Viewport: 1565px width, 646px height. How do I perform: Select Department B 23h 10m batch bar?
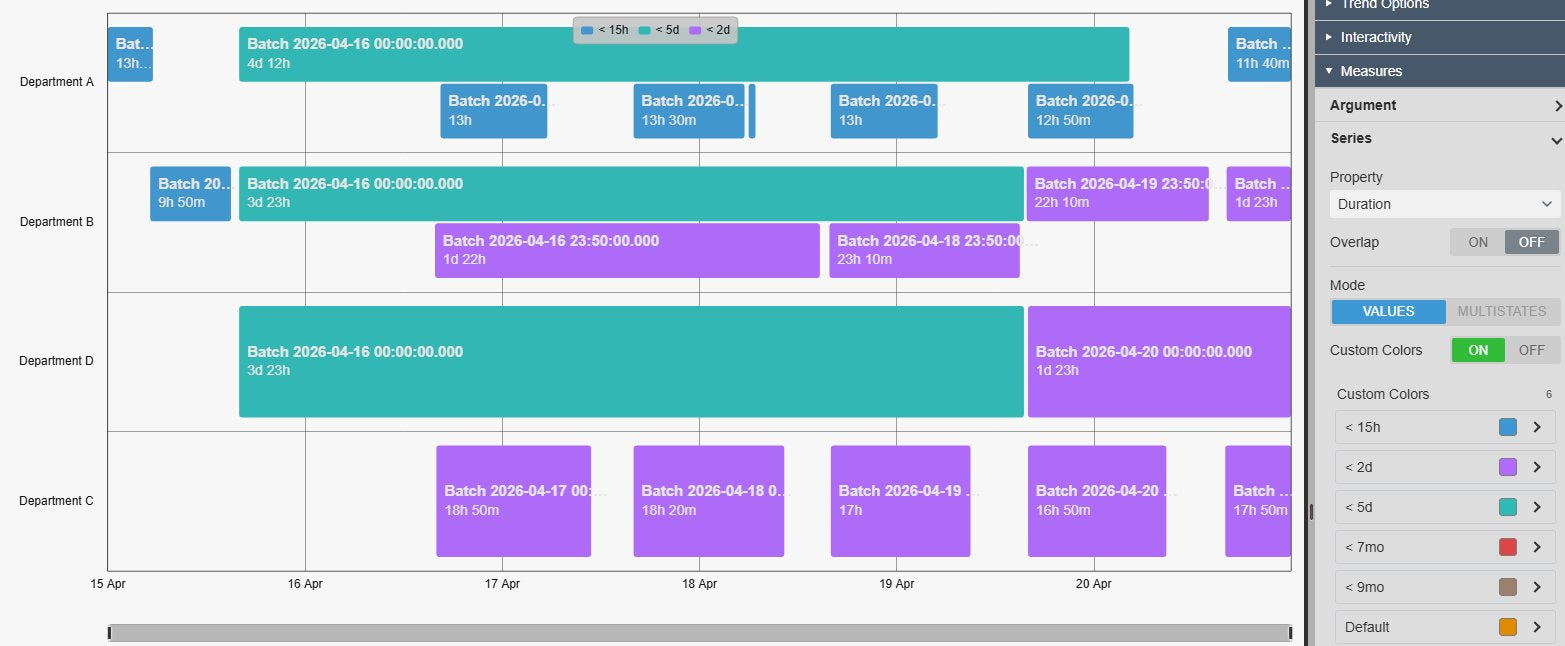click(924, 251)
